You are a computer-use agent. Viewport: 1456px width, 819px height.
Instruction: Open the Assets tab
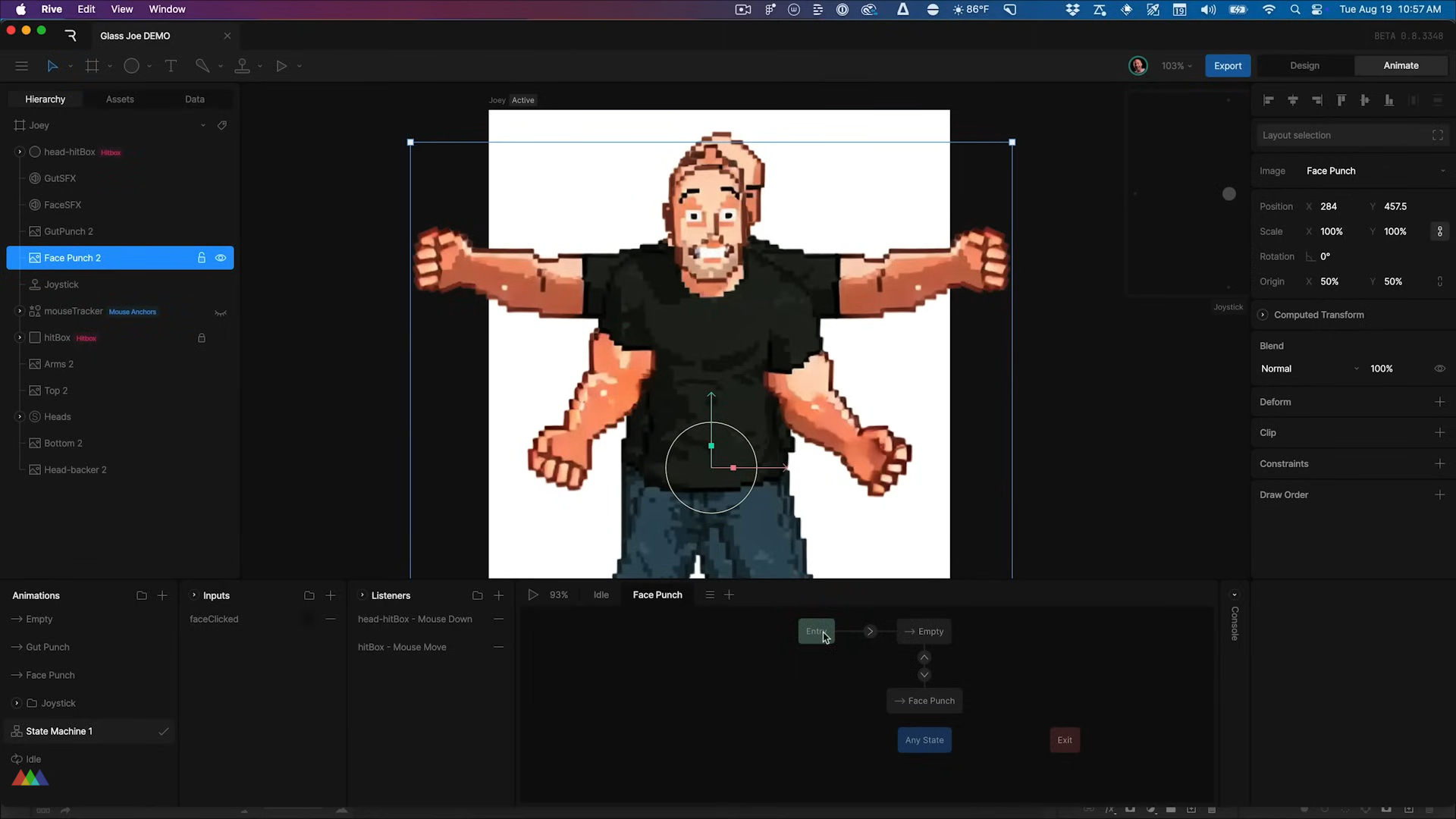pos(120,99)
